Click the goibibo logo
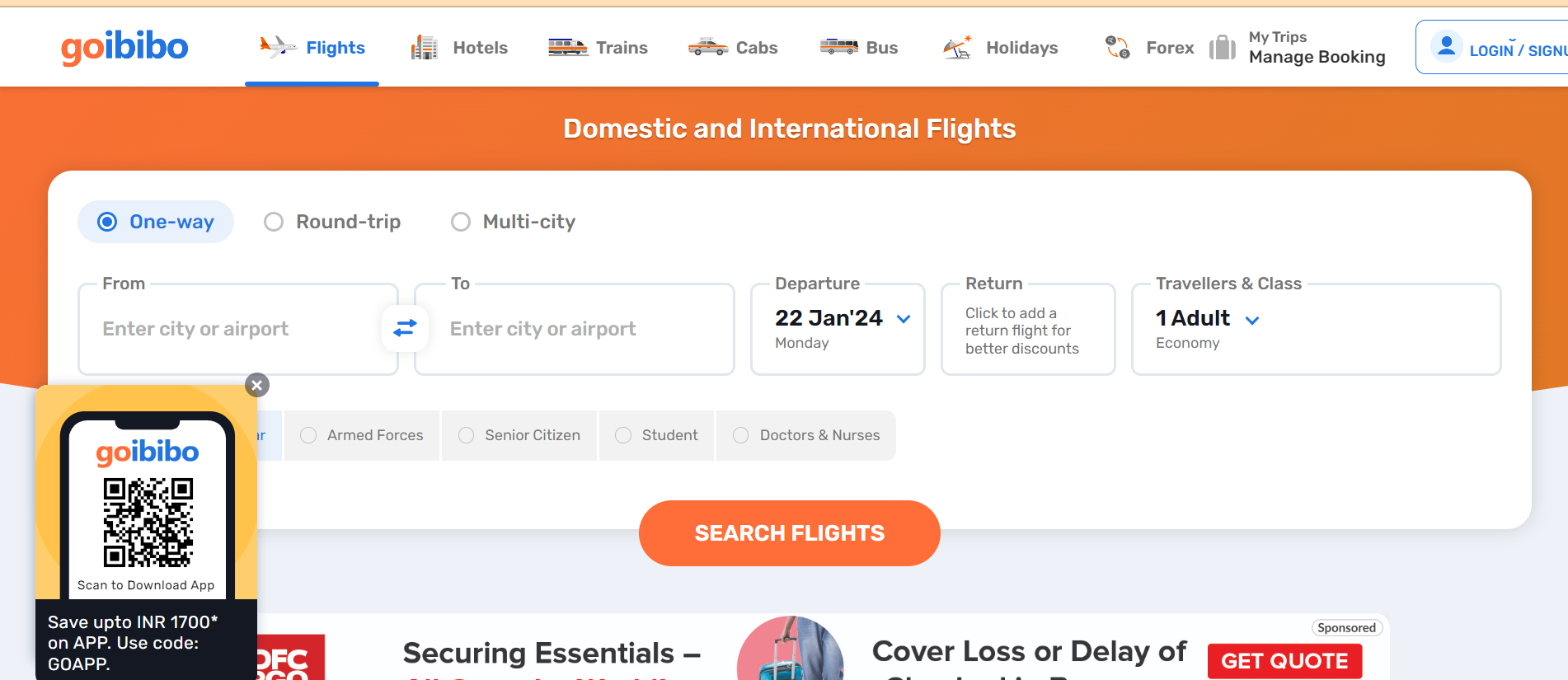Viewport: 1568px width, 680px height. pos(124,47)
